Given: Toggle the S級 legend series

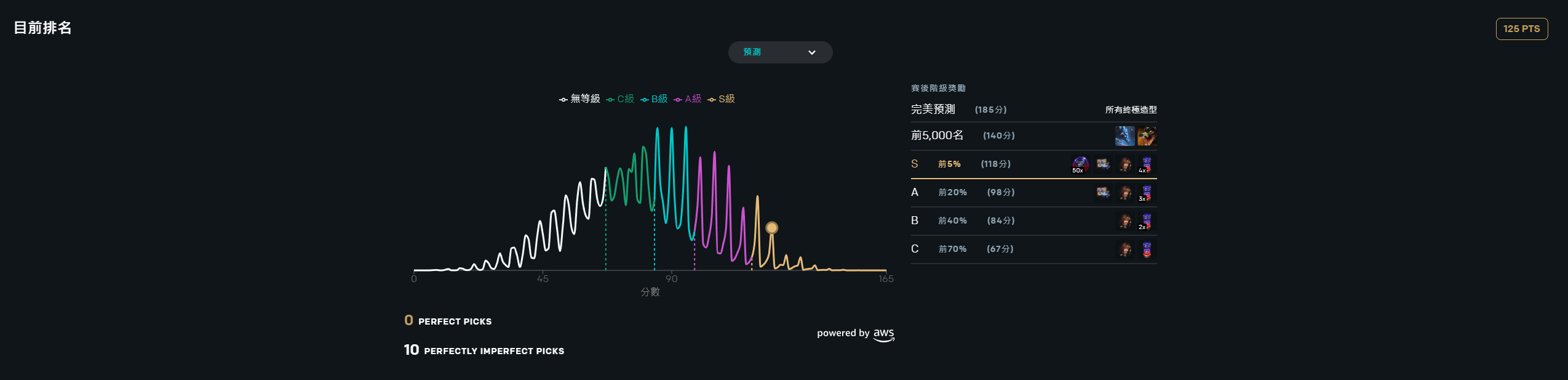Looking at the screenshot, I should [722, 99].
